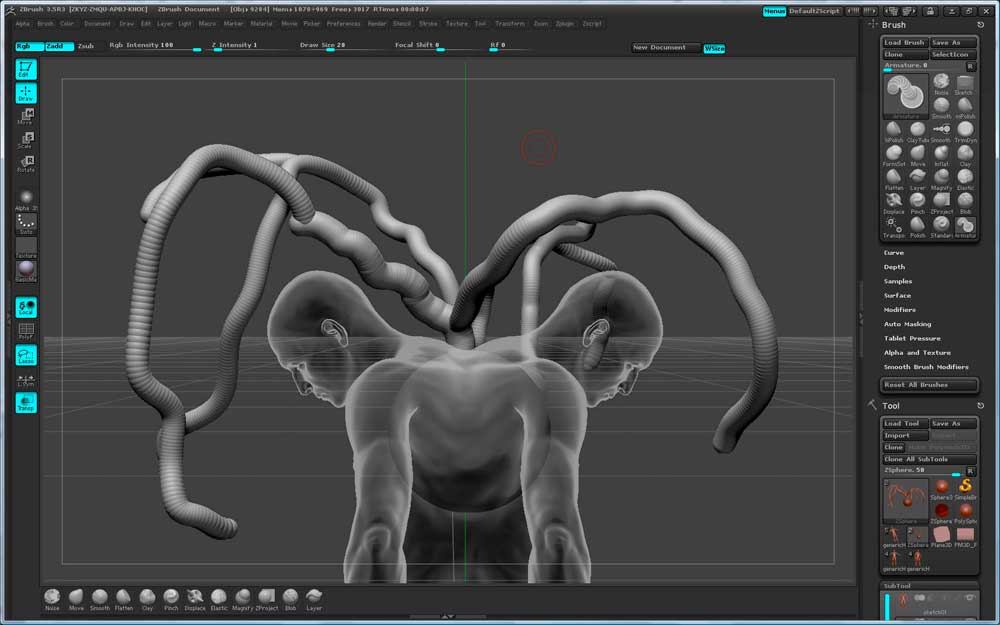Select the PolySphere tool thumbnail

pyautogui.click(x=965, y=513)
